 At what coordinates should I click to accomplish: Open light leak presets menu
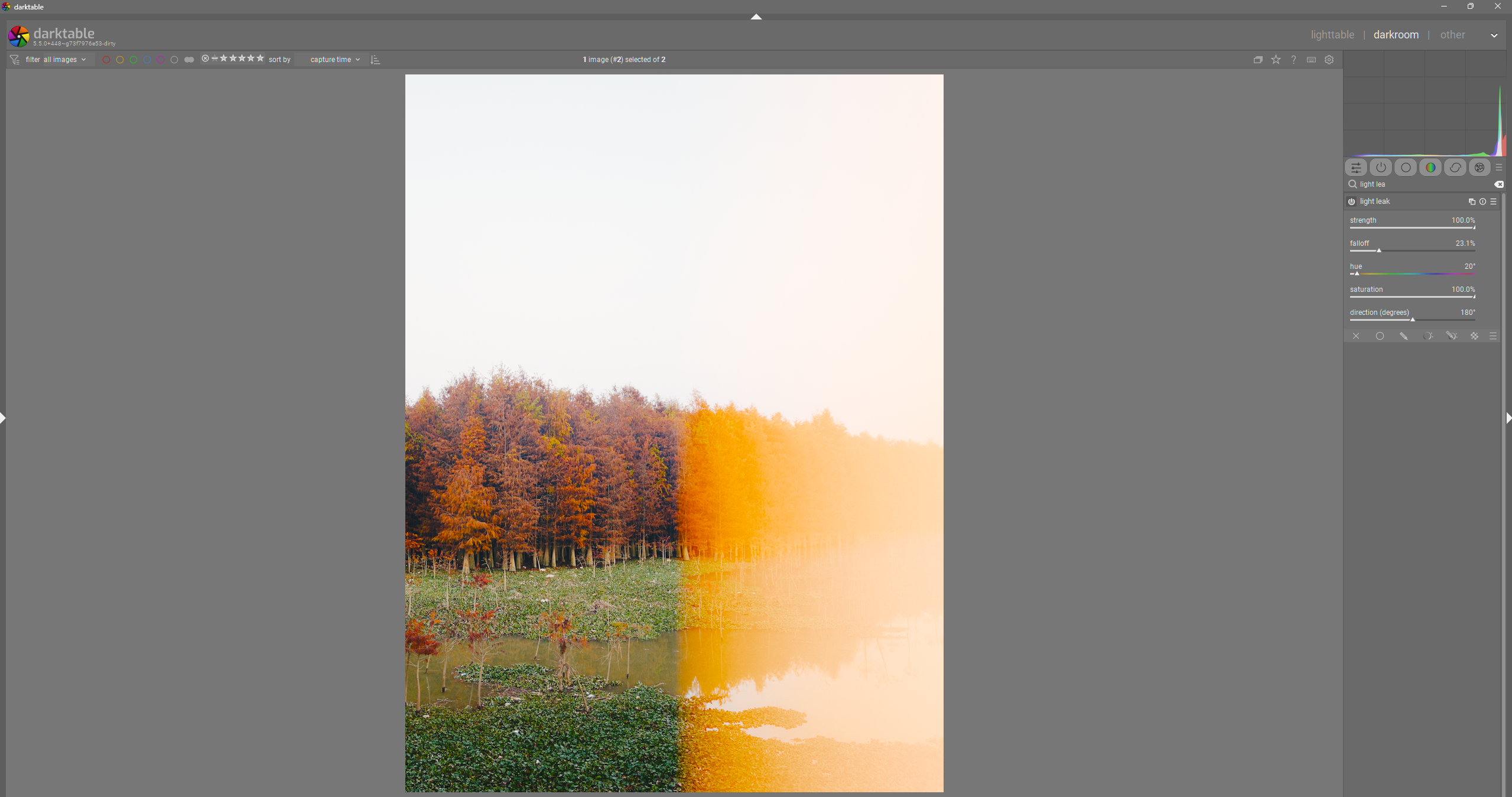pyautogui.click(x=1494, y=202)
